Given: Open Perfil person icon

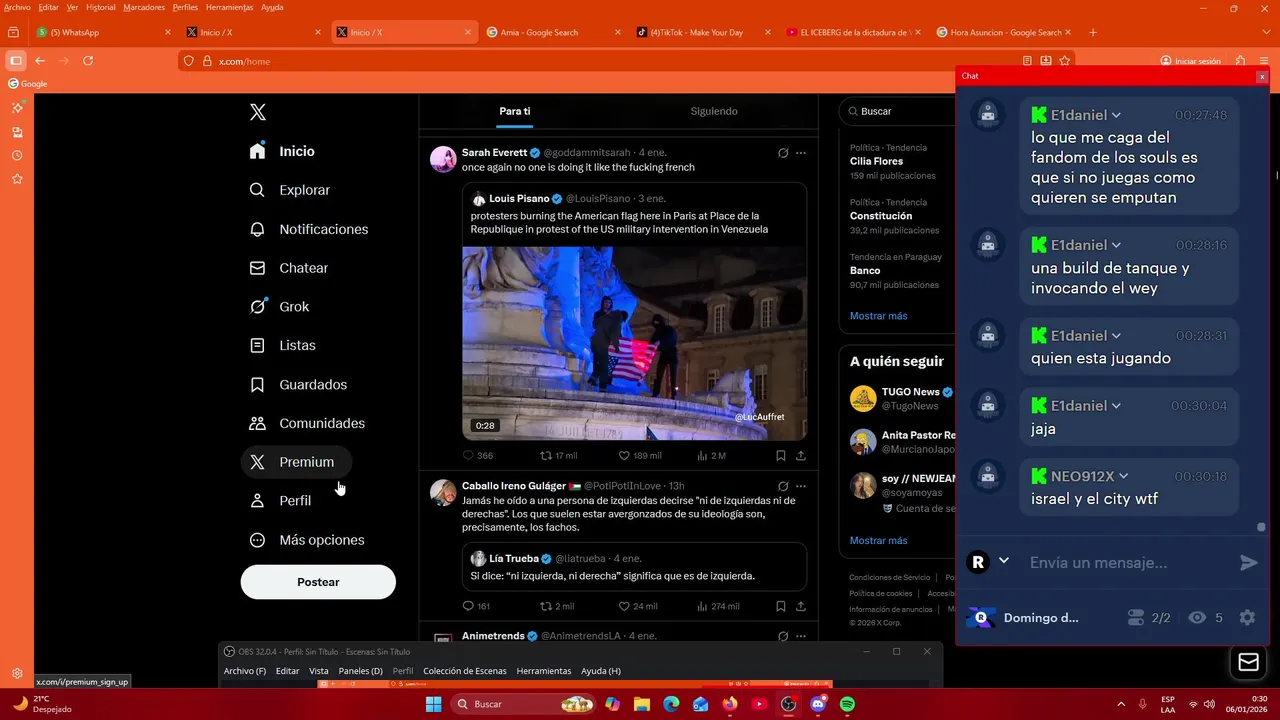Looking at the screenshot, I should [x=257, y=500].
